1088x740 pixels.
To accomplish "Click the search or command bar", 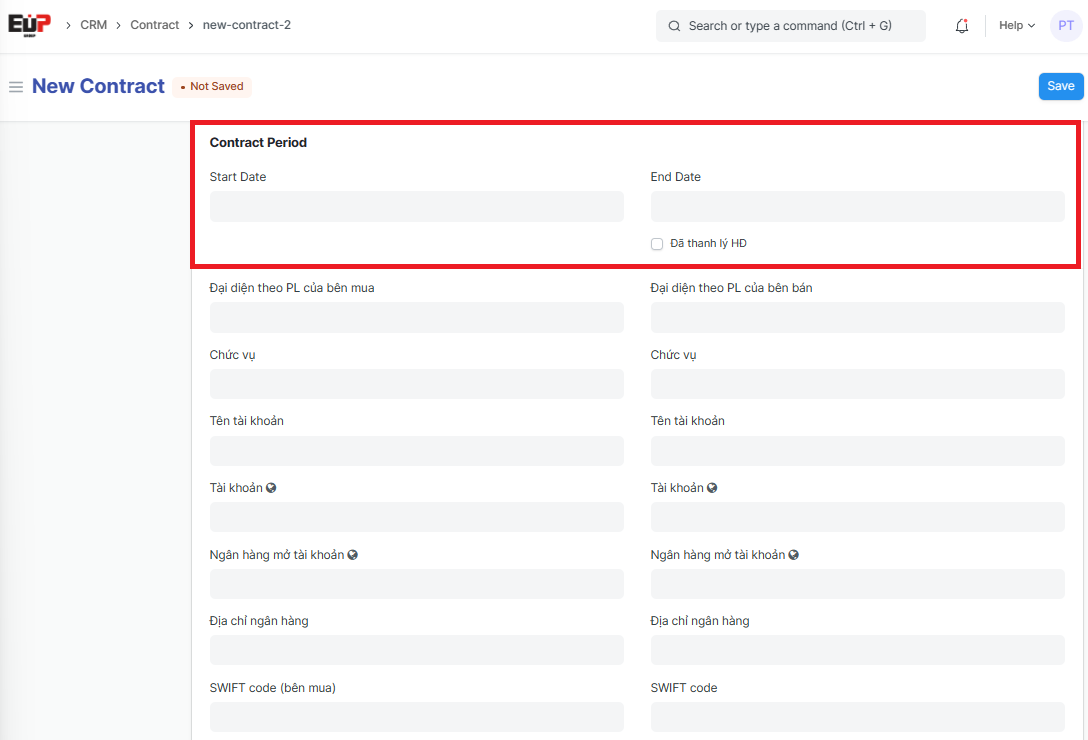I will [790, 26].
